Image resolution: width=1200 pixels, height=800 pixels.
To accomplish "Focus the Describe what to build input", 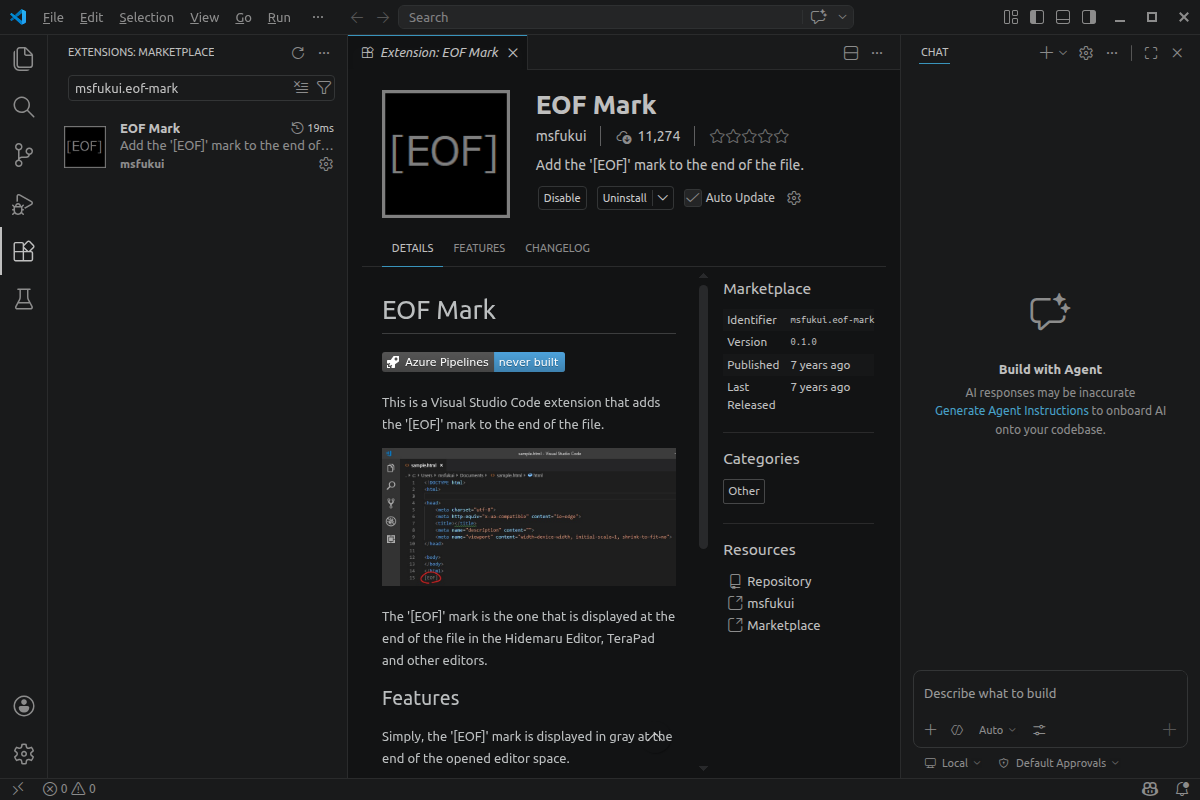I will pos(1050,693).
